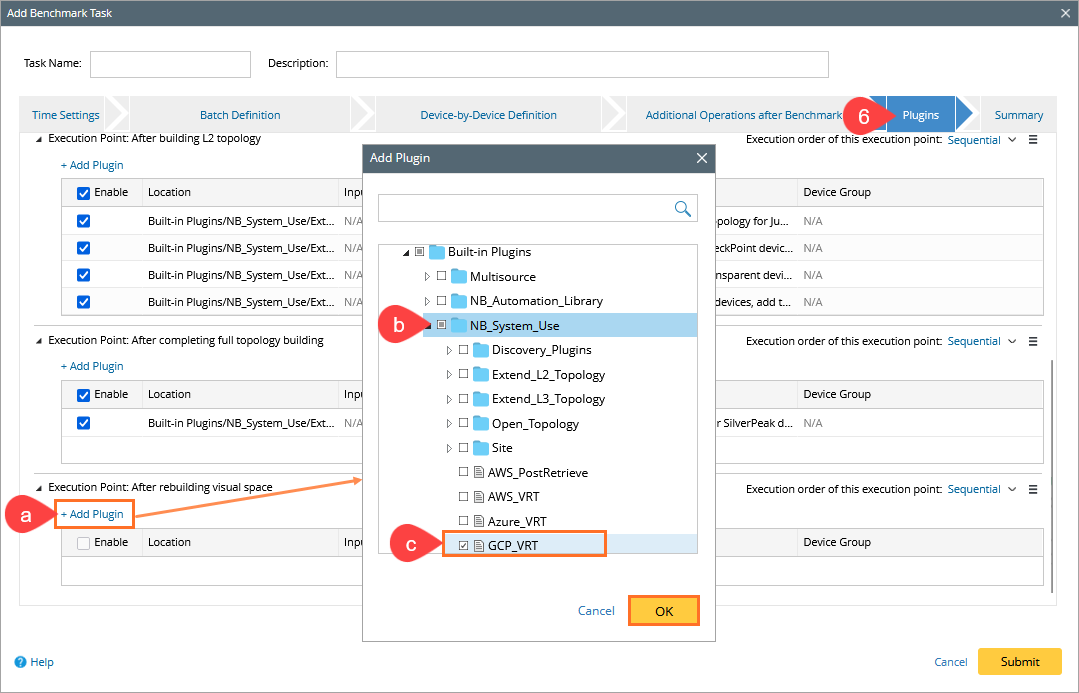
Task: Expand the NB_Automation_Library tree node
Action: (427, 301)
